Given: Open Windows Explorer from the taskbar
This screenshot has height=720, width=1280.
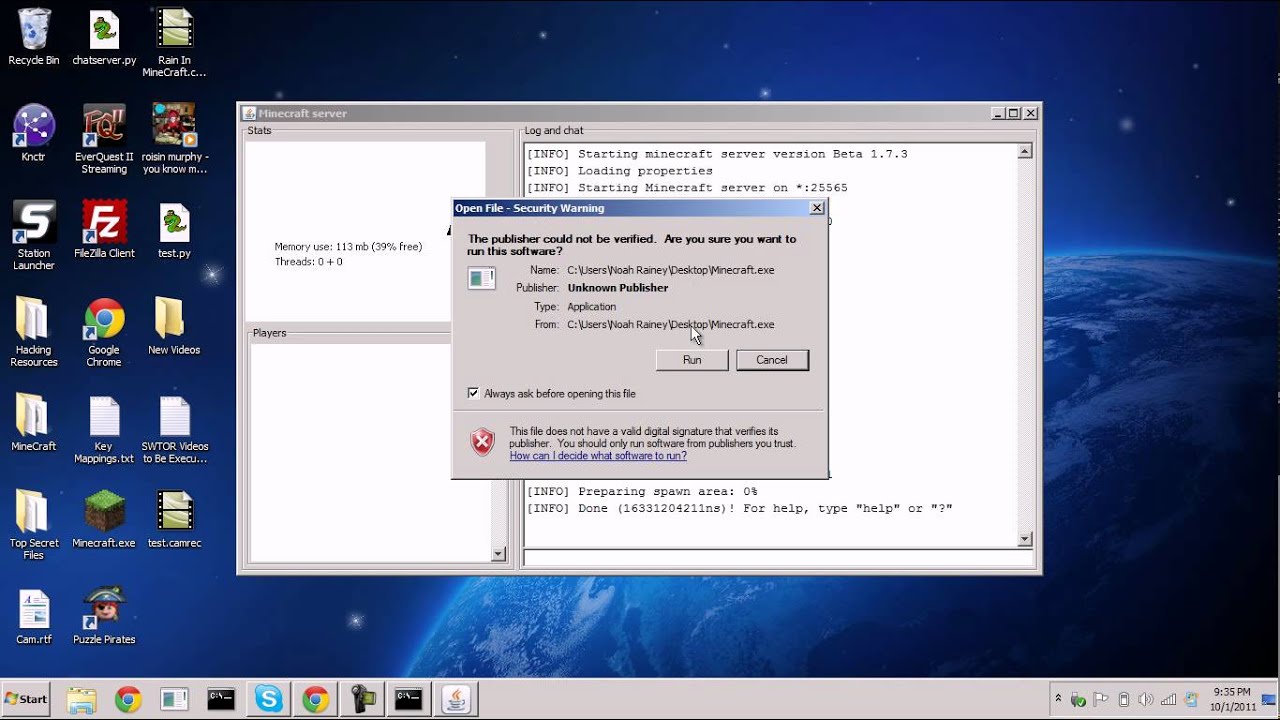Looking at the screenshot, I should click(x=81, y=700).
